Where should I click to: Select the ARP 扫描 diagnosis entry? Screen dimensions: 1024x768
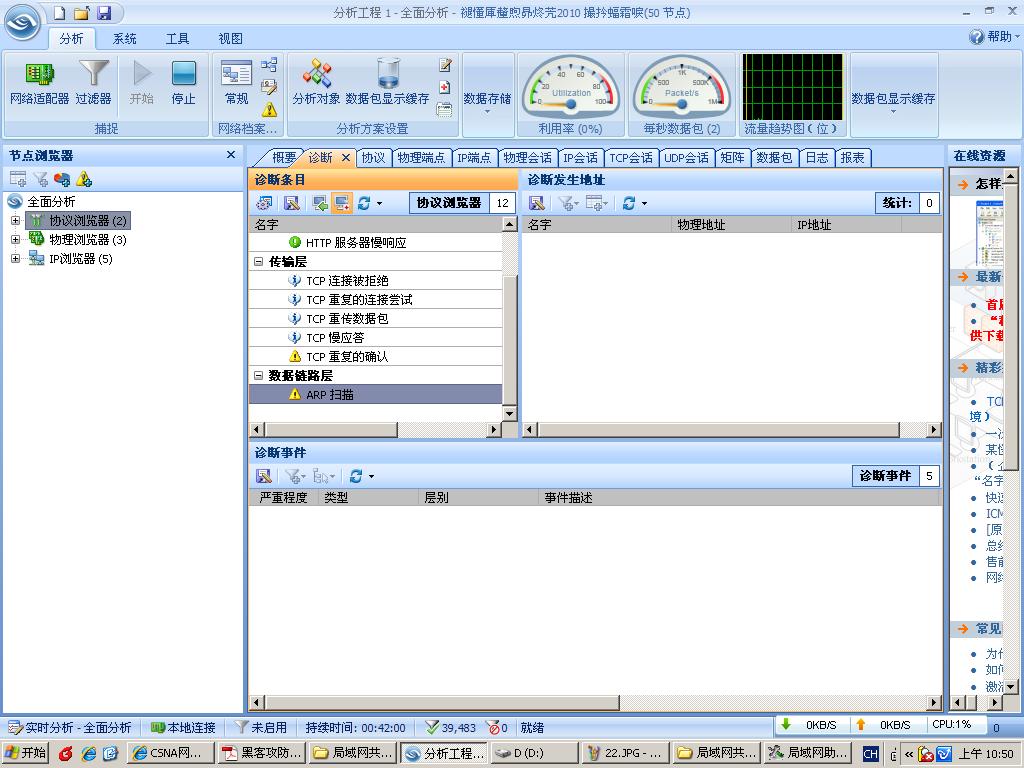(329, 395)
